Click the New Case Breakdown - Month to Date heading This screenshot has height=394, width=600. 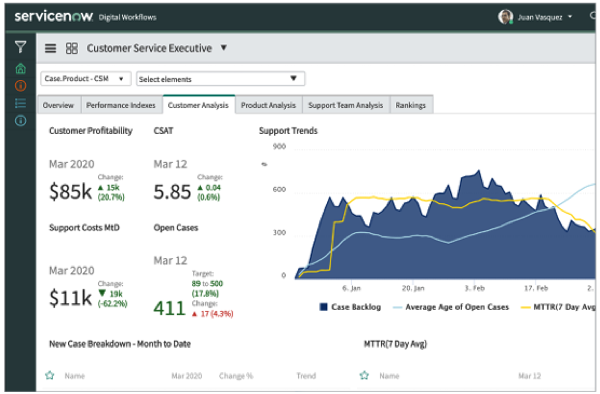pyautogui.click(x=120, y=344)
